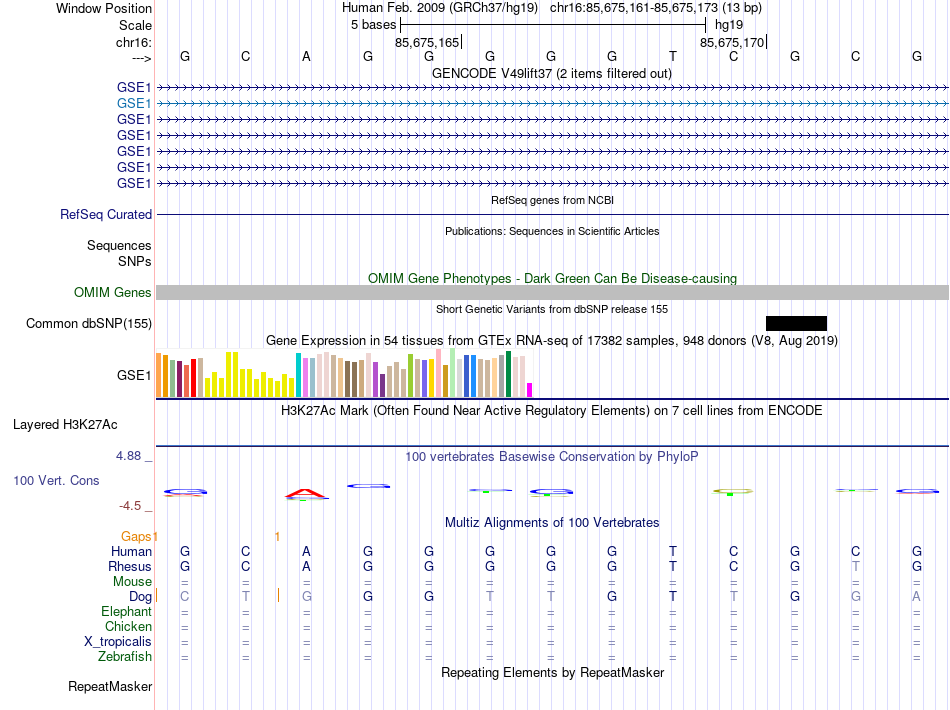This screenshot has height=710, width=950.
Task: Click the Mouse species label
Action: pyautogui.click(x=133, y=582)
